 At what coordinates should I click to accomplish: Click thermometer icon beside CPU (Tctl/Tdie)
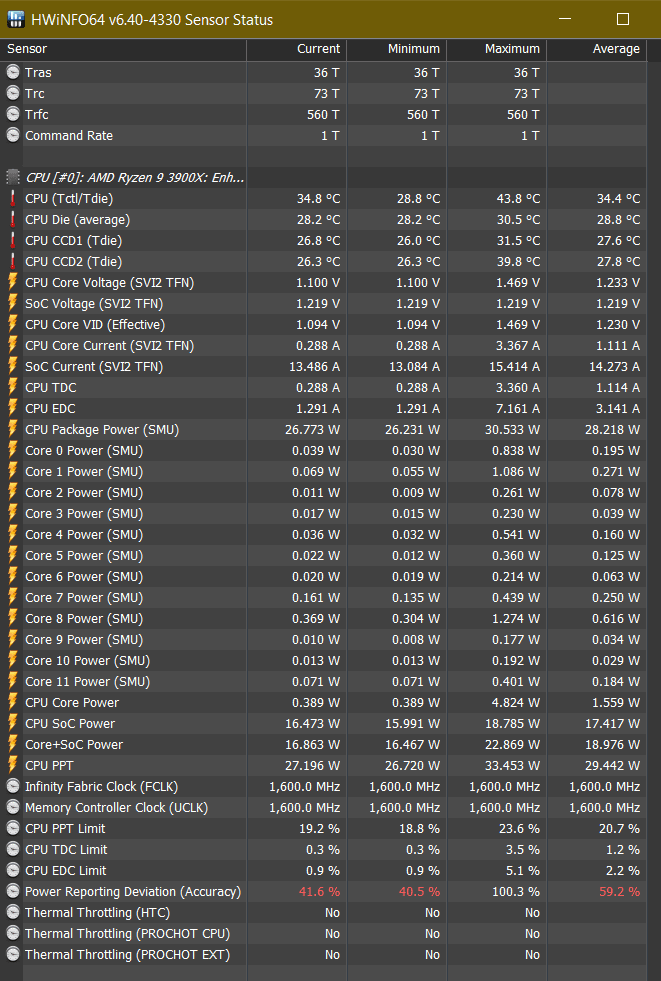[x=13, y=198]
